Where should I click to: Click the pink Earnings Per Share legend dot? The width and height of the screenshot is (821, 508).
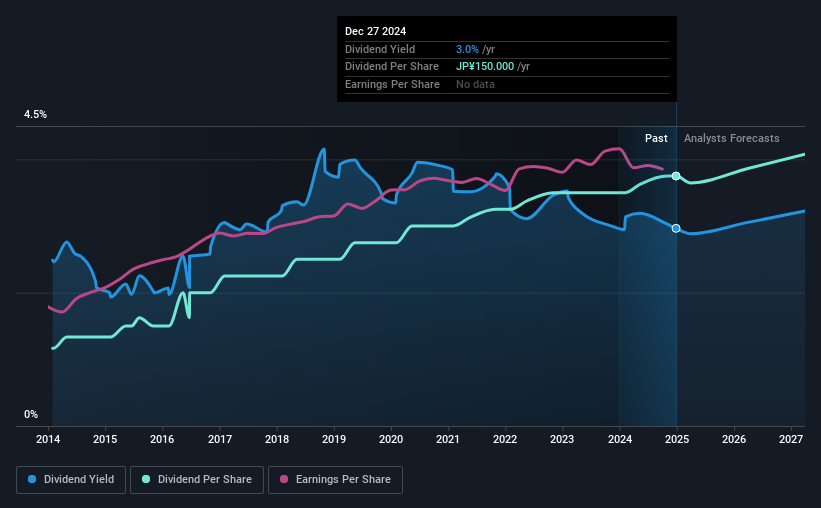[x=284, y=479]
